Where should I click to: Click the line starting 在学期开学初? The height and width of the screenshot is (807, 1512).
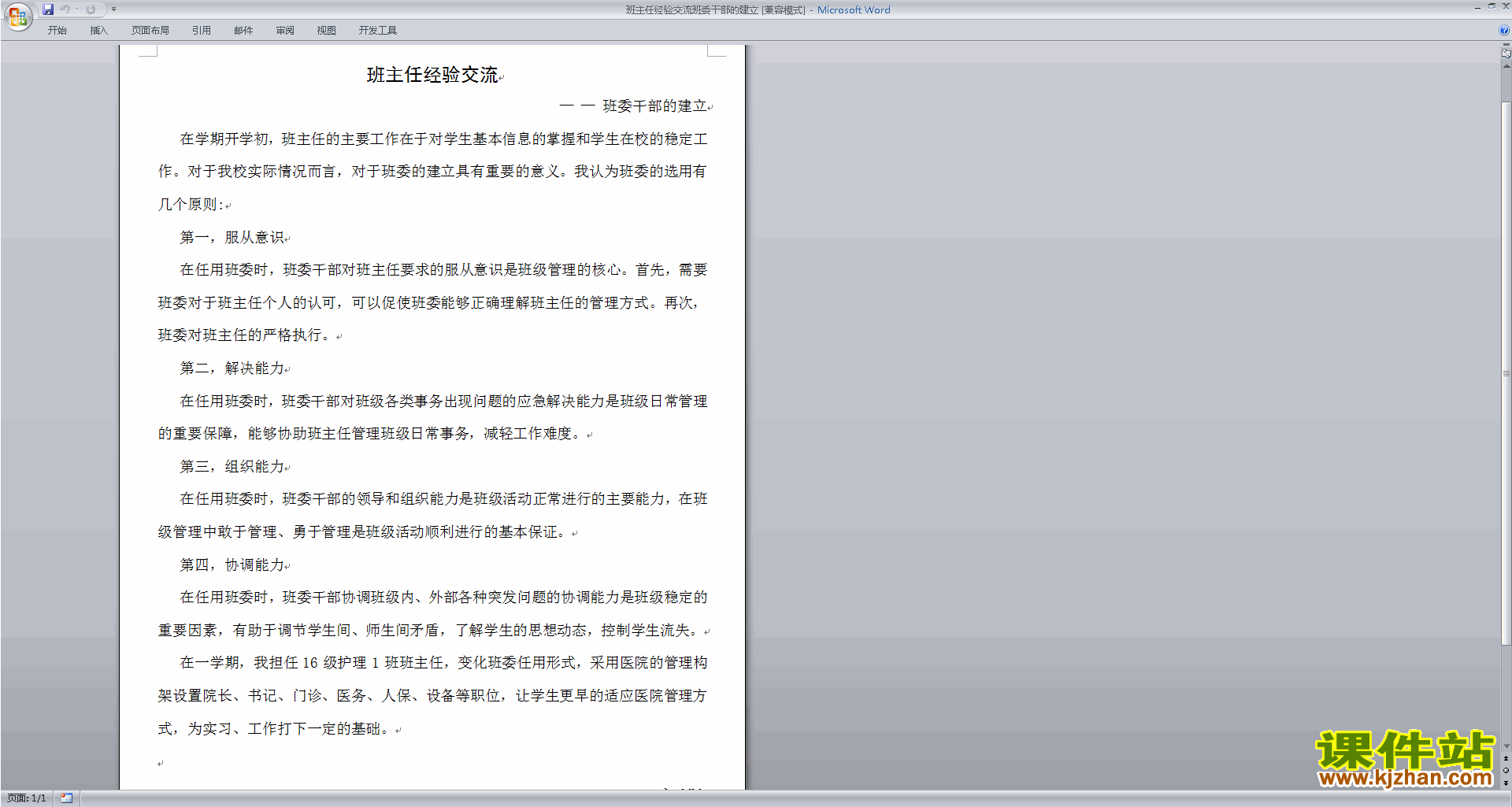pos(443,139)
